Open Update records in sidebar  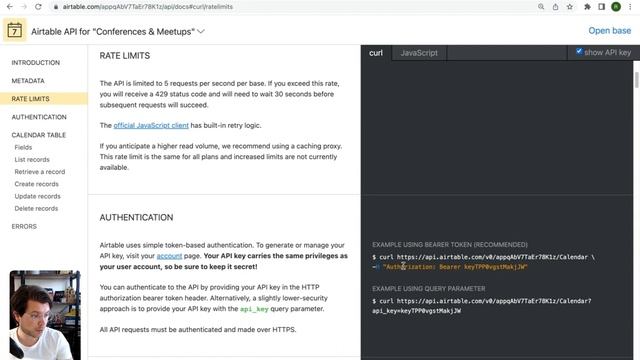(x=37, y=196)
